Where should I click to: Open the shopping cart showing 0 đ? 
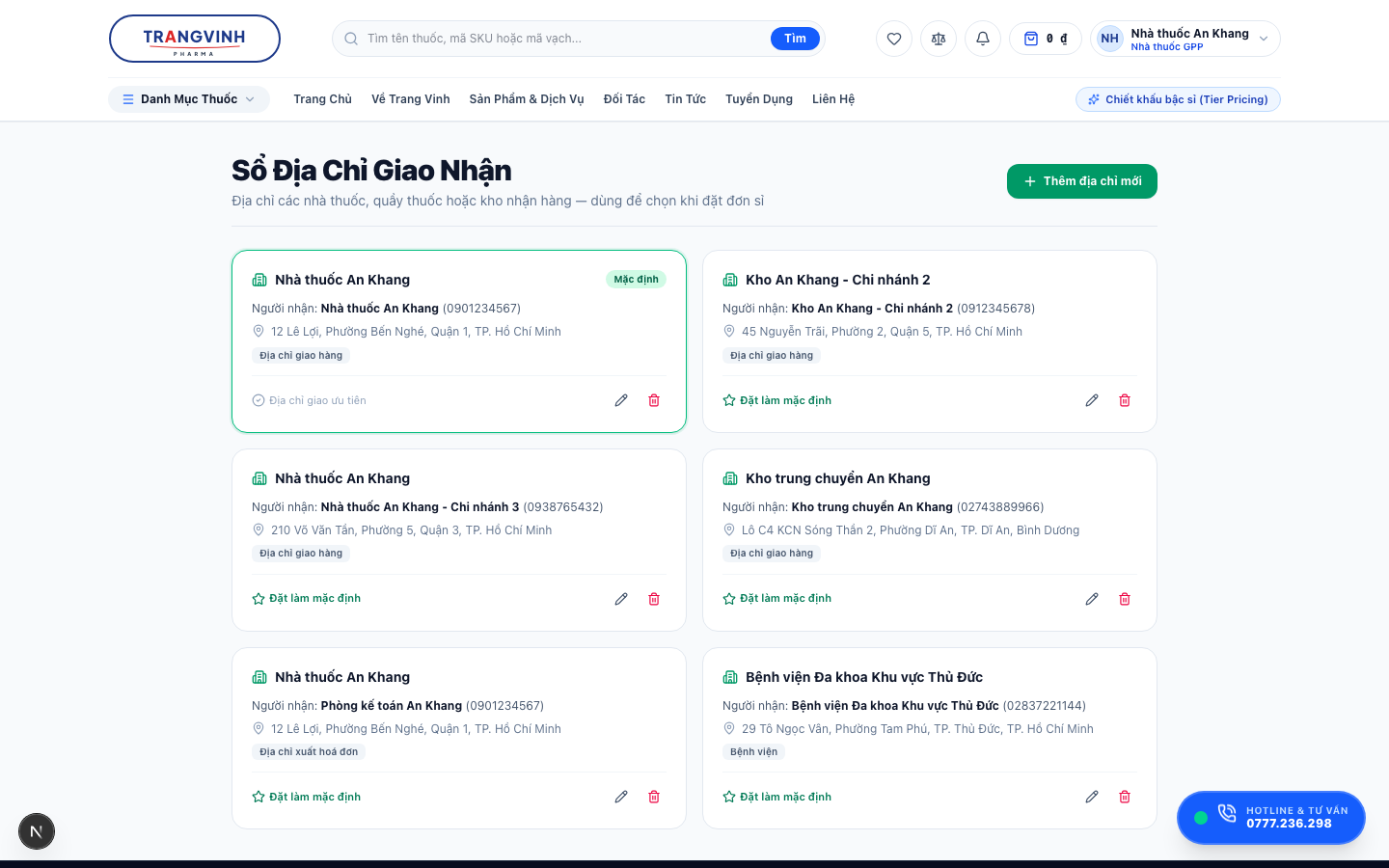click(1046, 39)
